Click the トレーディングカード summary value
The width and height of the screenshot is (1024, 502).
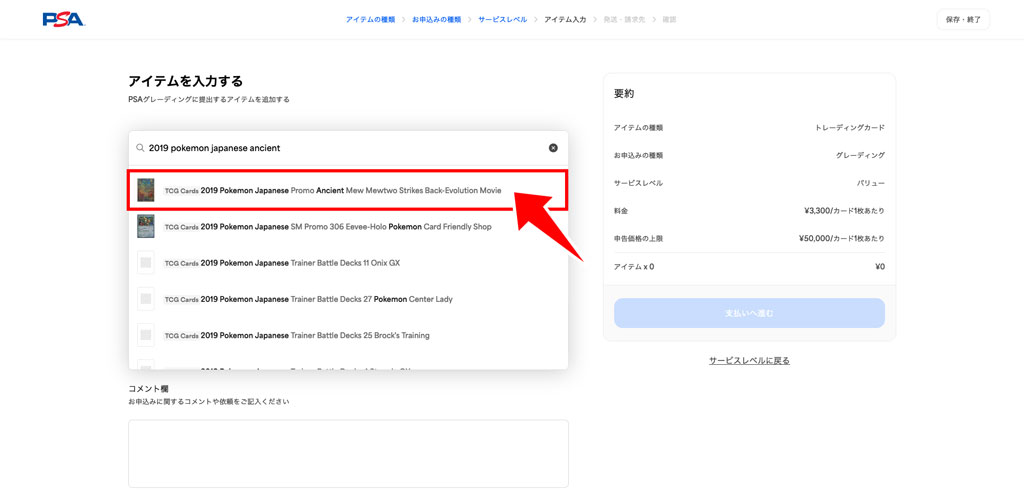click(850, 127)
